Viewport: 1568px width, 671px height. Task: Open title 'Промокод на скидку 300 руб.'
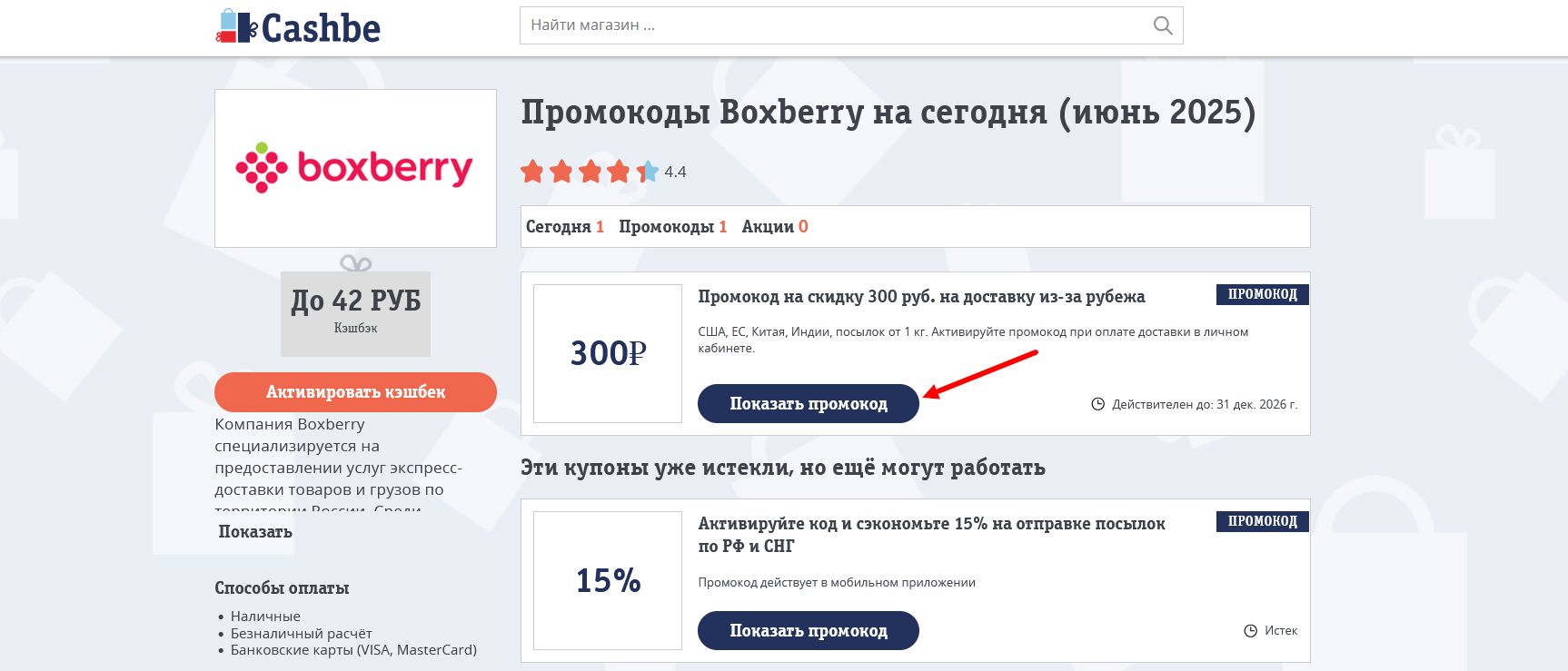coord(921,297)
